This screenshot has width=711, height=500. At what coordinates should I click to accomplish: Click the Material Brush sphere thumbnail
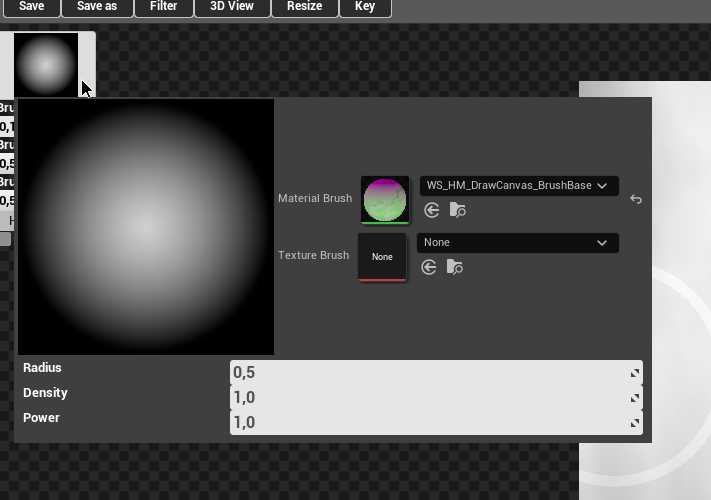coord(385,200)
